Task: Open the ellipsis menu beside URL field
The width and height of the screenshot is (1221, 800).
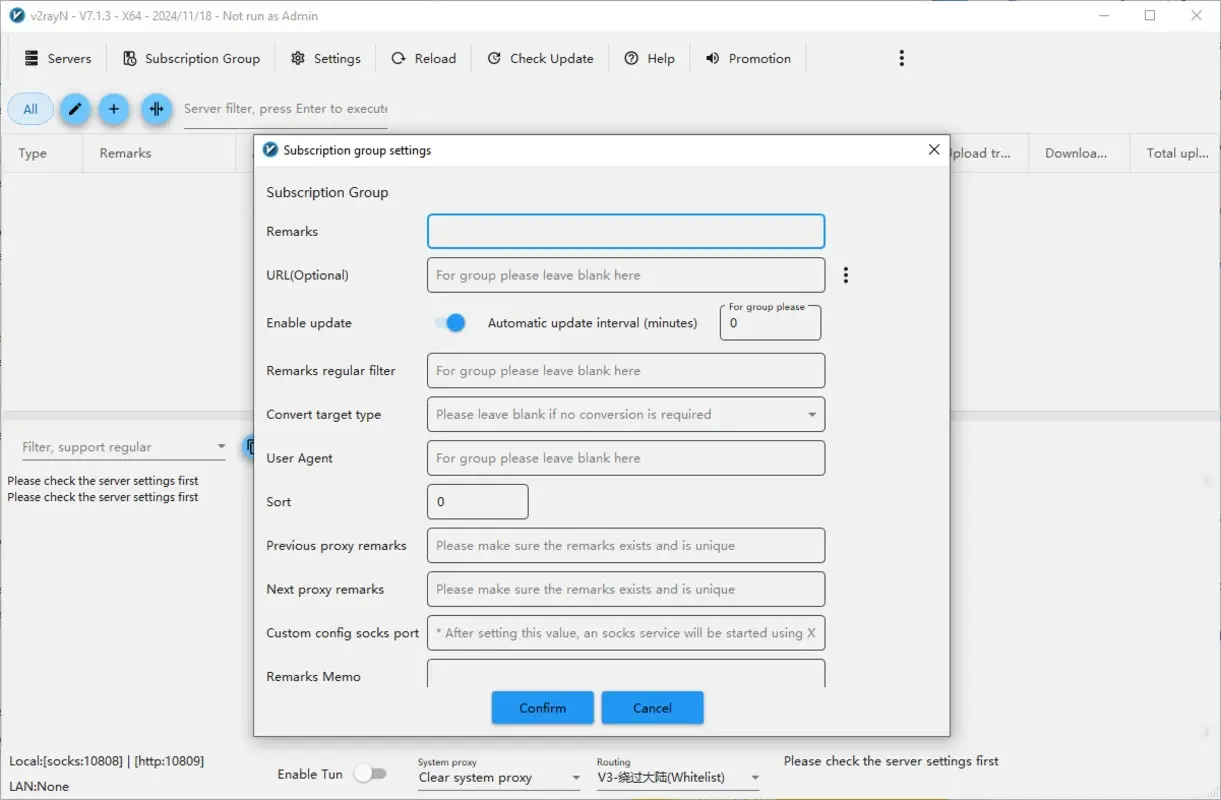Action: [845, 274]
